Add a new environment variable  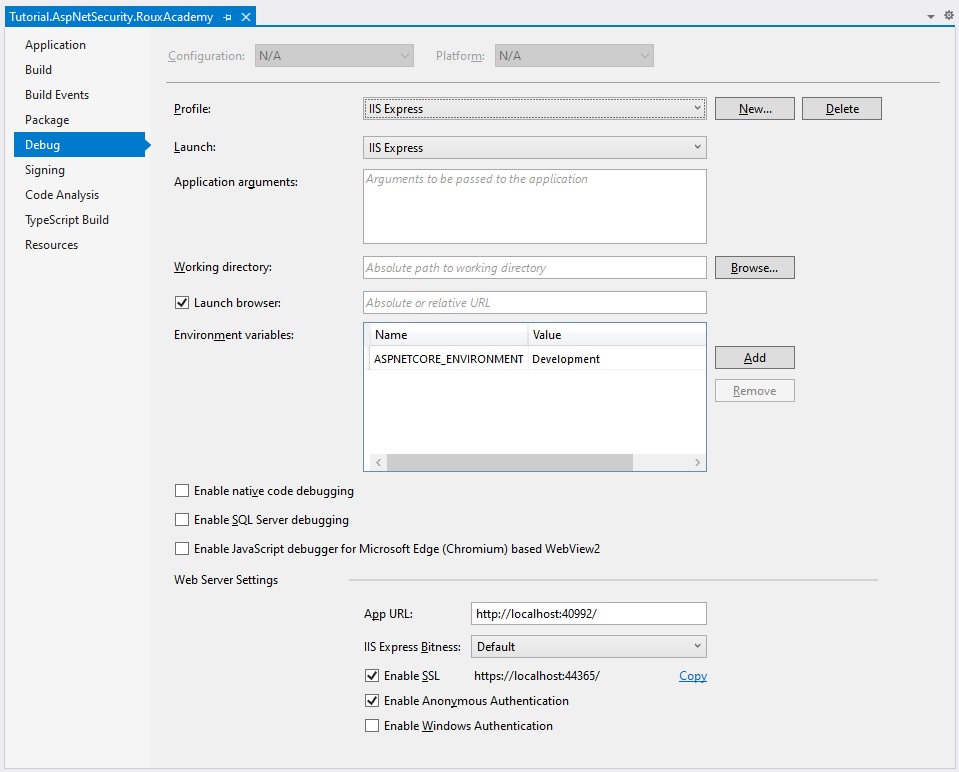point(754,357)
